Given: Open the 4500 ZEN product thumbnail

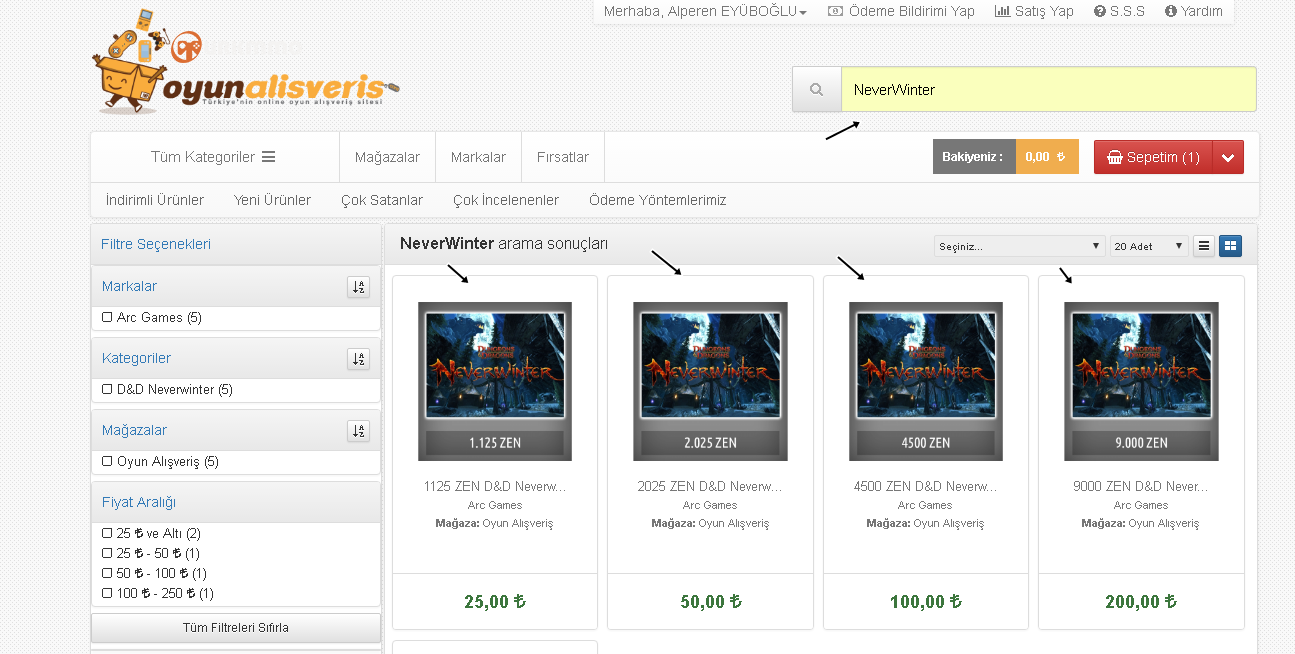Looking at the screenshot, I should 926,381.
